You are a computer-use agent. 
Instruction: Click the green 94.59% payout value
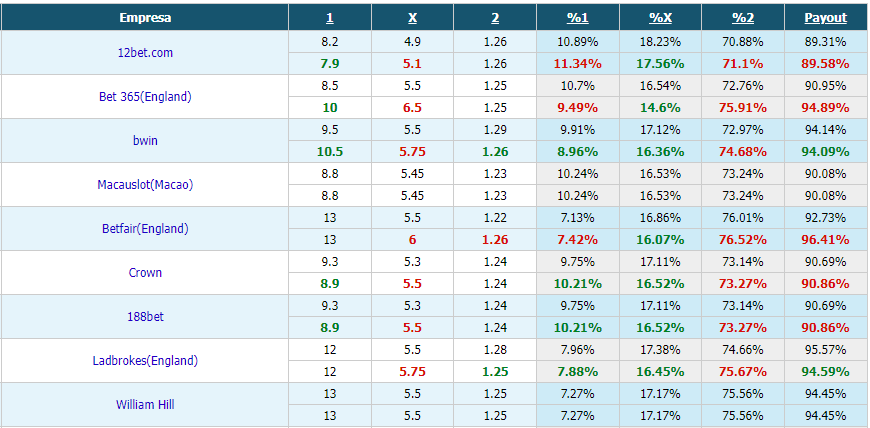(826, 372)
